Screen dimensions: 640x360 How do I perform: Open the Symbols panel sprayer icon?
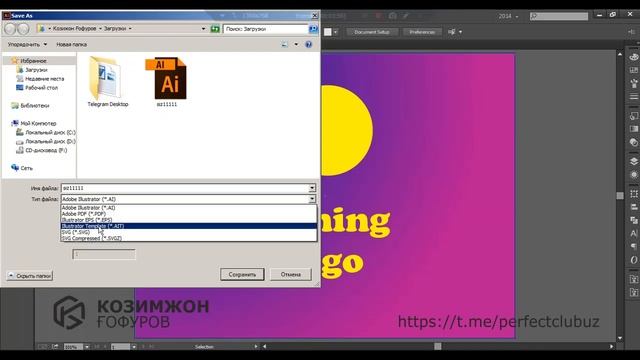coord(633,84)
